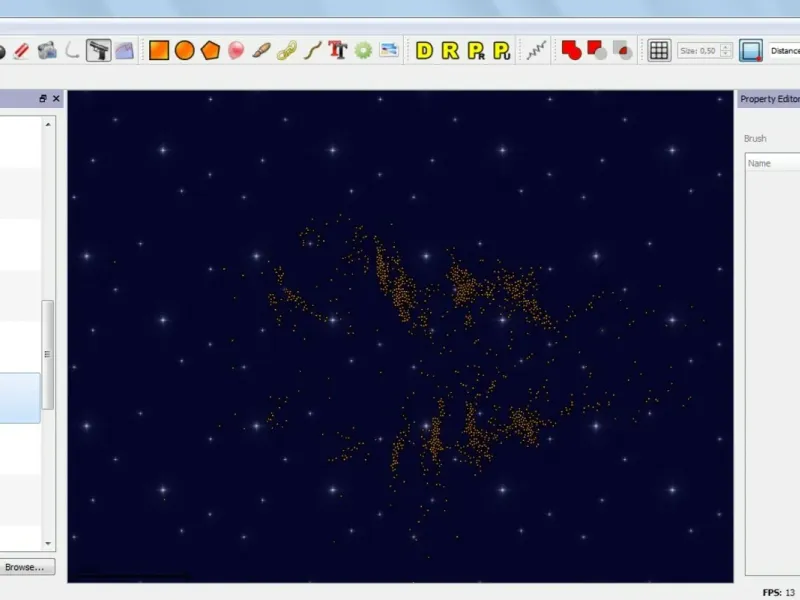Close the left side panel

coord(56,98)
